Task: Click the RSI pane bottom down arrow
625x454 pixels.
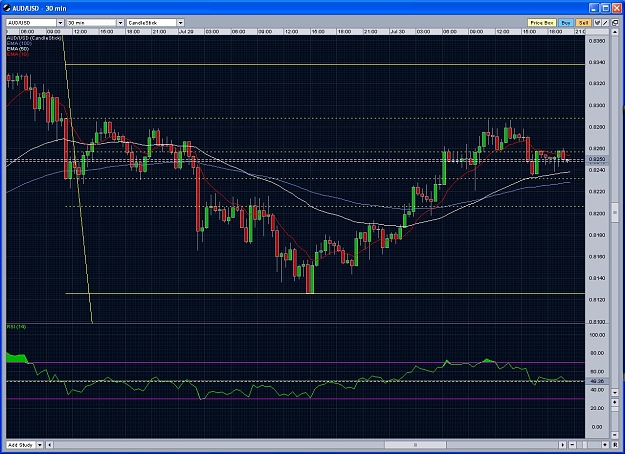Action: (615, 435)
